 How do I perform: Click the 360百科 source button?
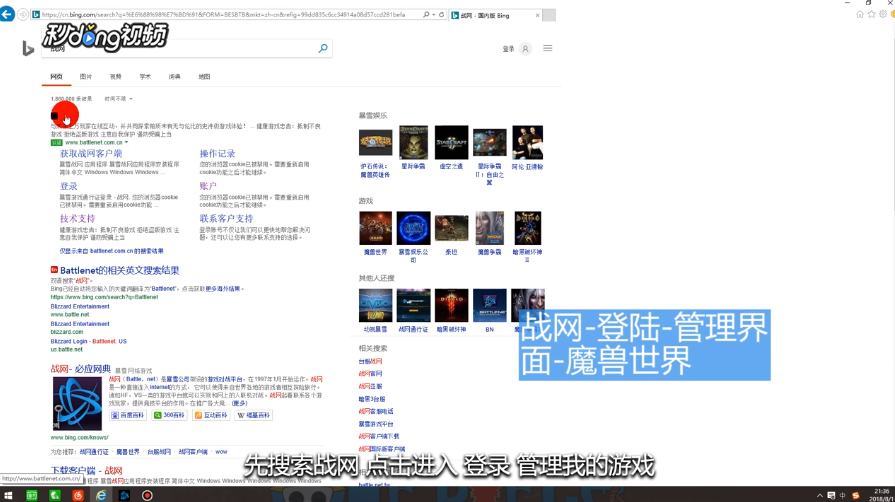[170, 415]
